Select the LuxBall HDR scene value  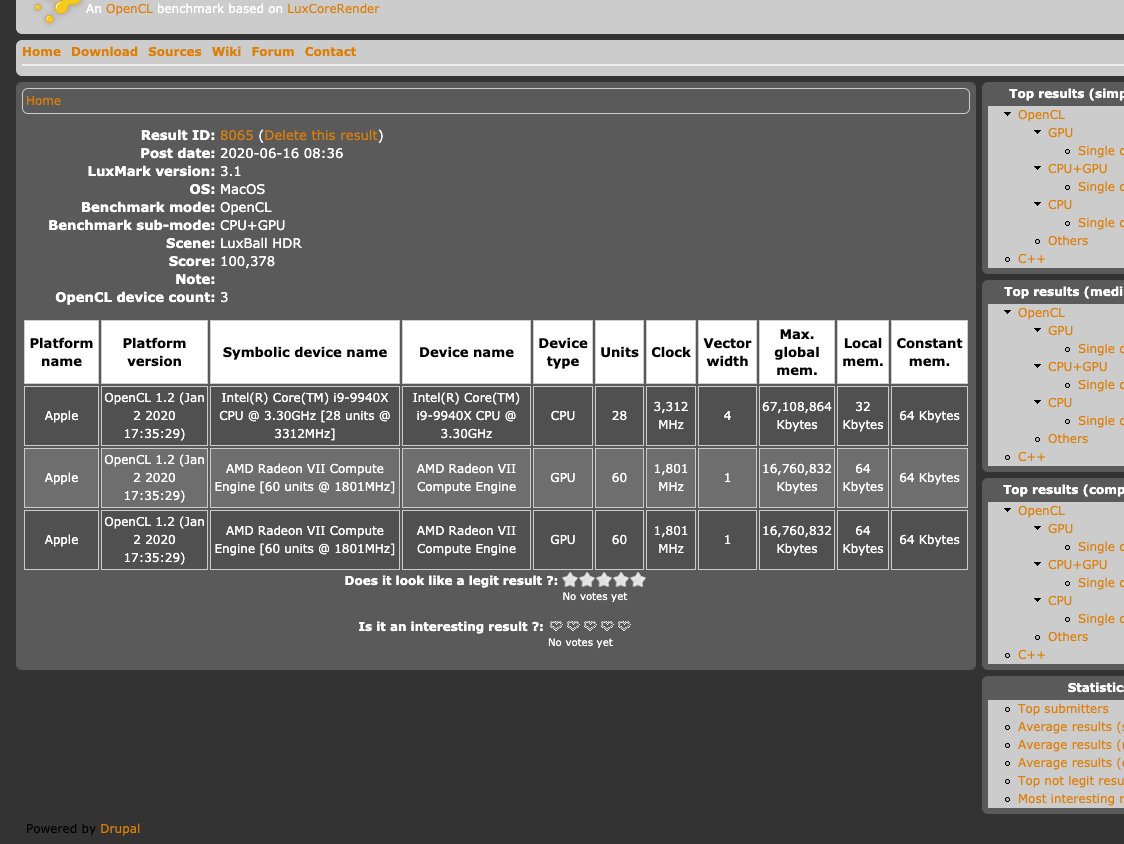pos(260,244)
